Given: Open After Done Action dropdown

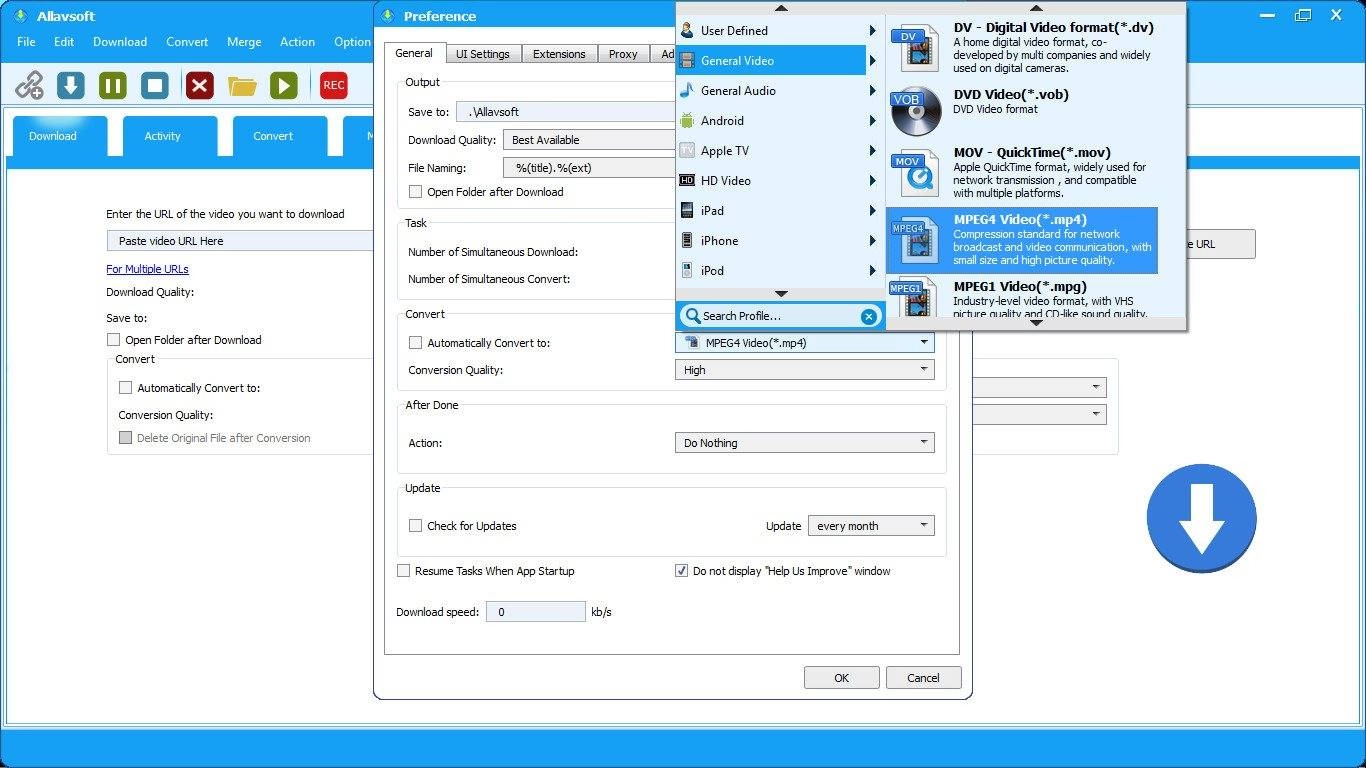Looking at the screenshot, I should pos(805,443).
